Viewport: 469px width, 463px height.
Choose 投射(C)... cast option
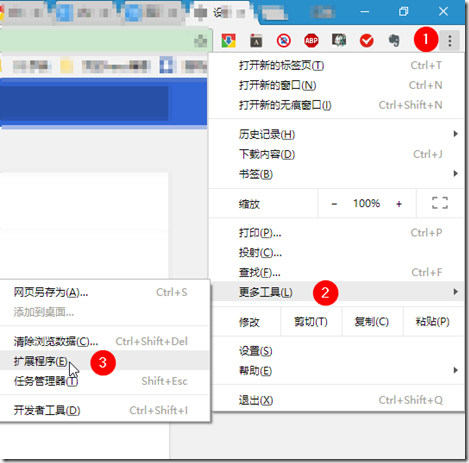tap(336, 253)
